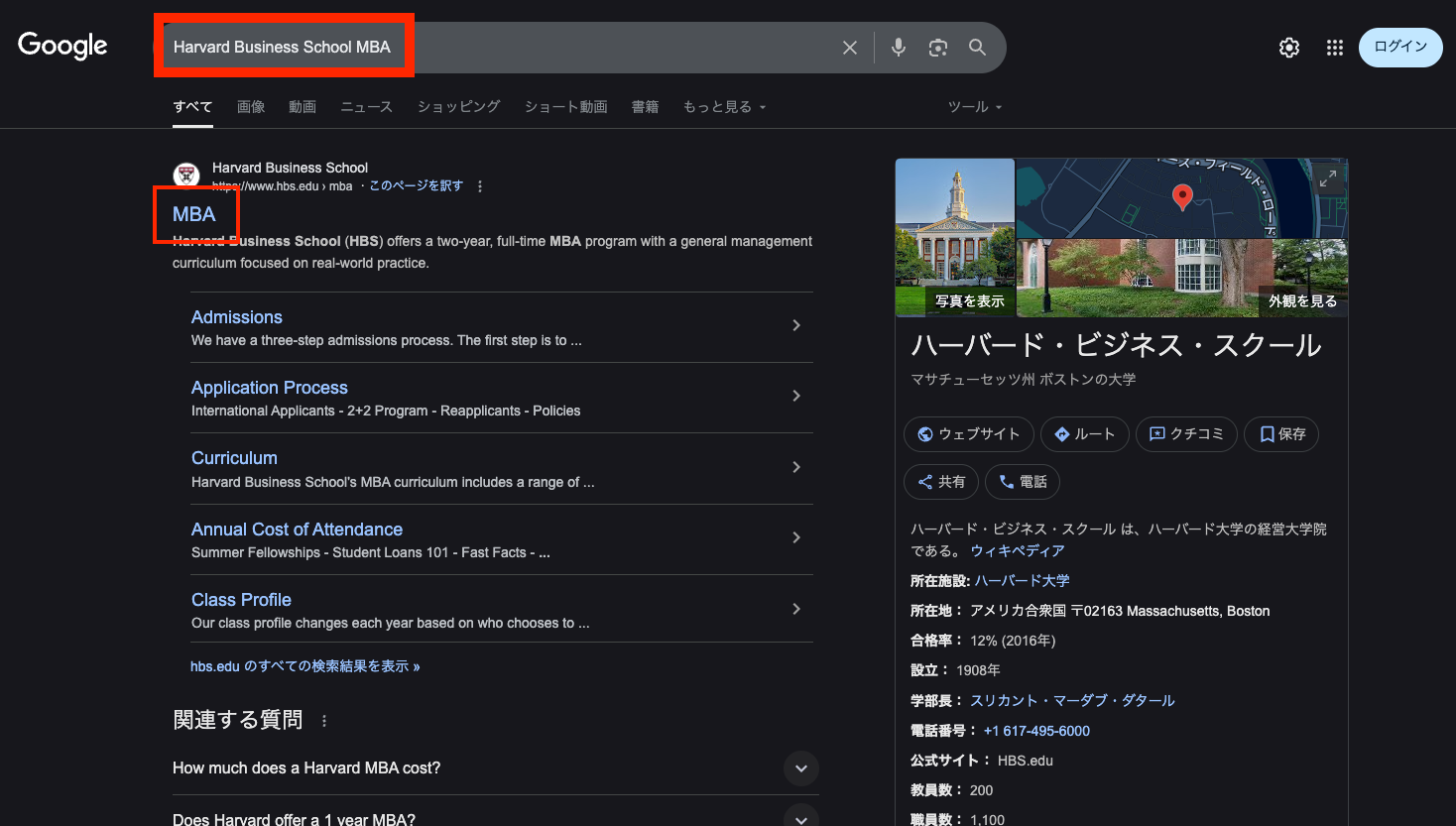The width and height of the screenshot is (1456, 826).
Task: Start voice search with microphone icon
Action: 899,48
